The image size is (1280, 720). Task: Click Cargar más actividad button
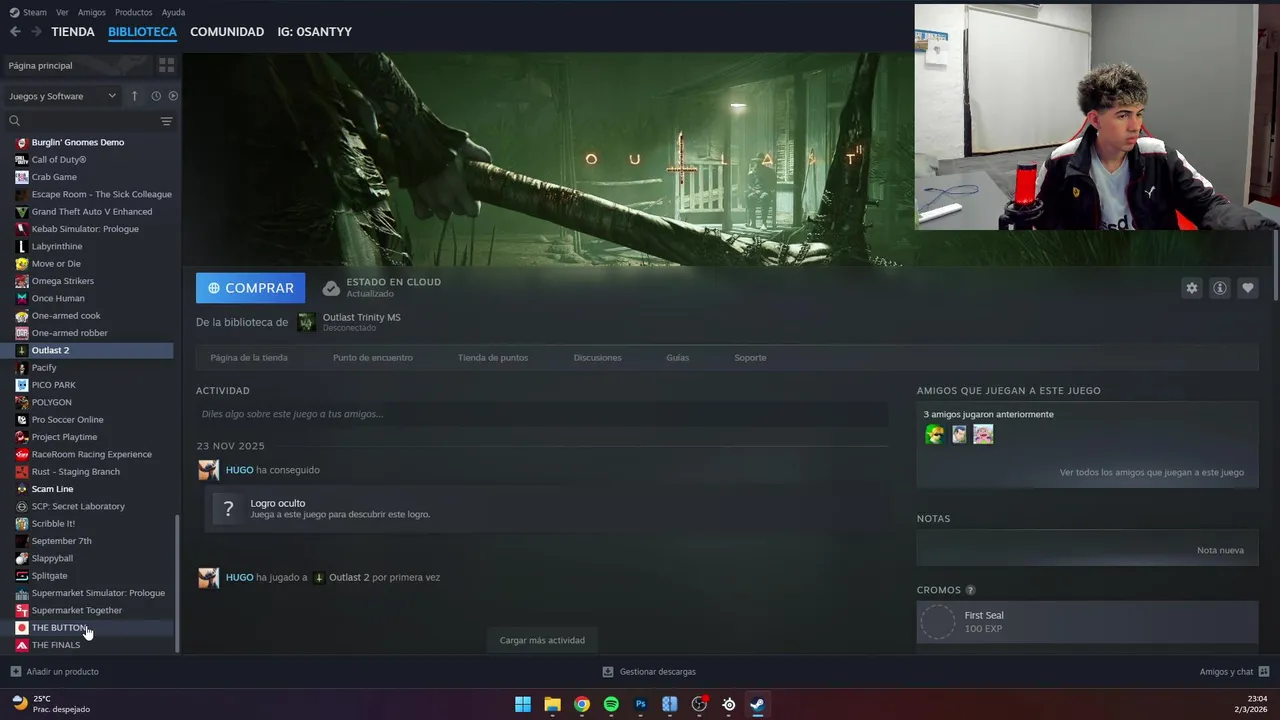542,640
